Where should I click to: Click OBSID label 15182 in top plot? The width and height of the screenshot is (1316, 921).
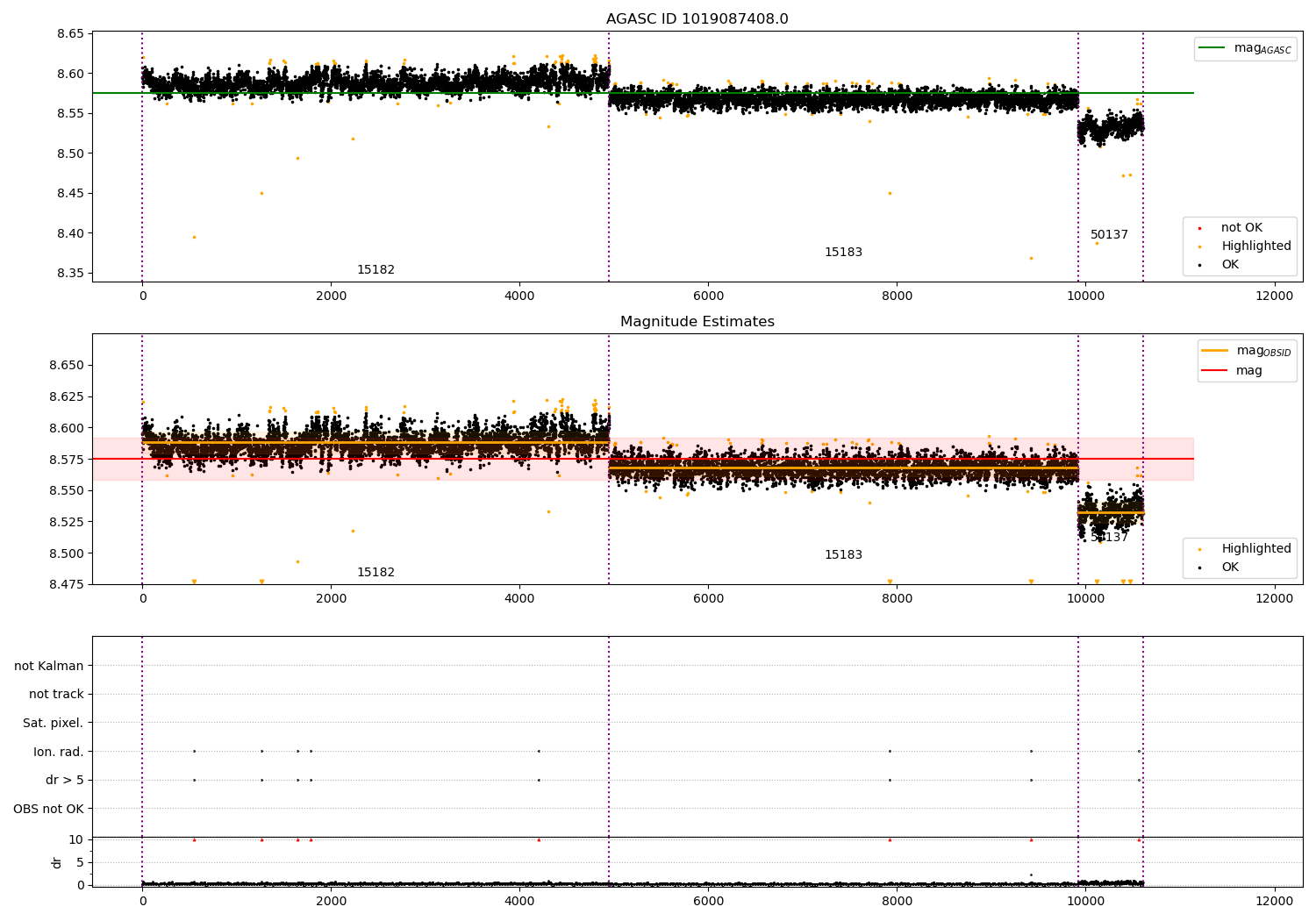tap(375, 270)
